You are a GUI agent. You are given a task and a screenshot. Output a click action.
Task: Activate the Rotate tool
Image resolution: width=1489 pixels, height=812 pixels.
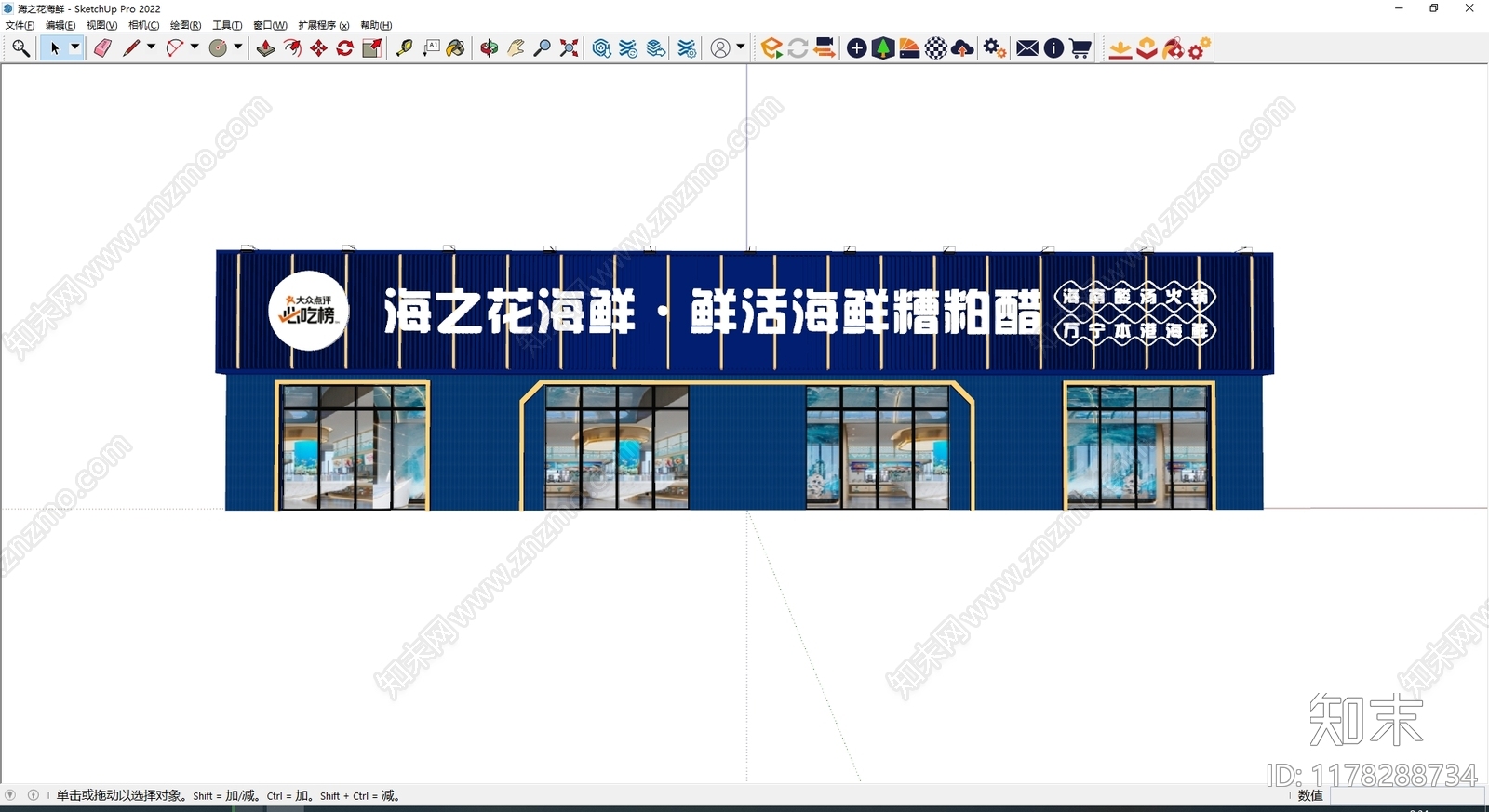[x=344, y=48]
